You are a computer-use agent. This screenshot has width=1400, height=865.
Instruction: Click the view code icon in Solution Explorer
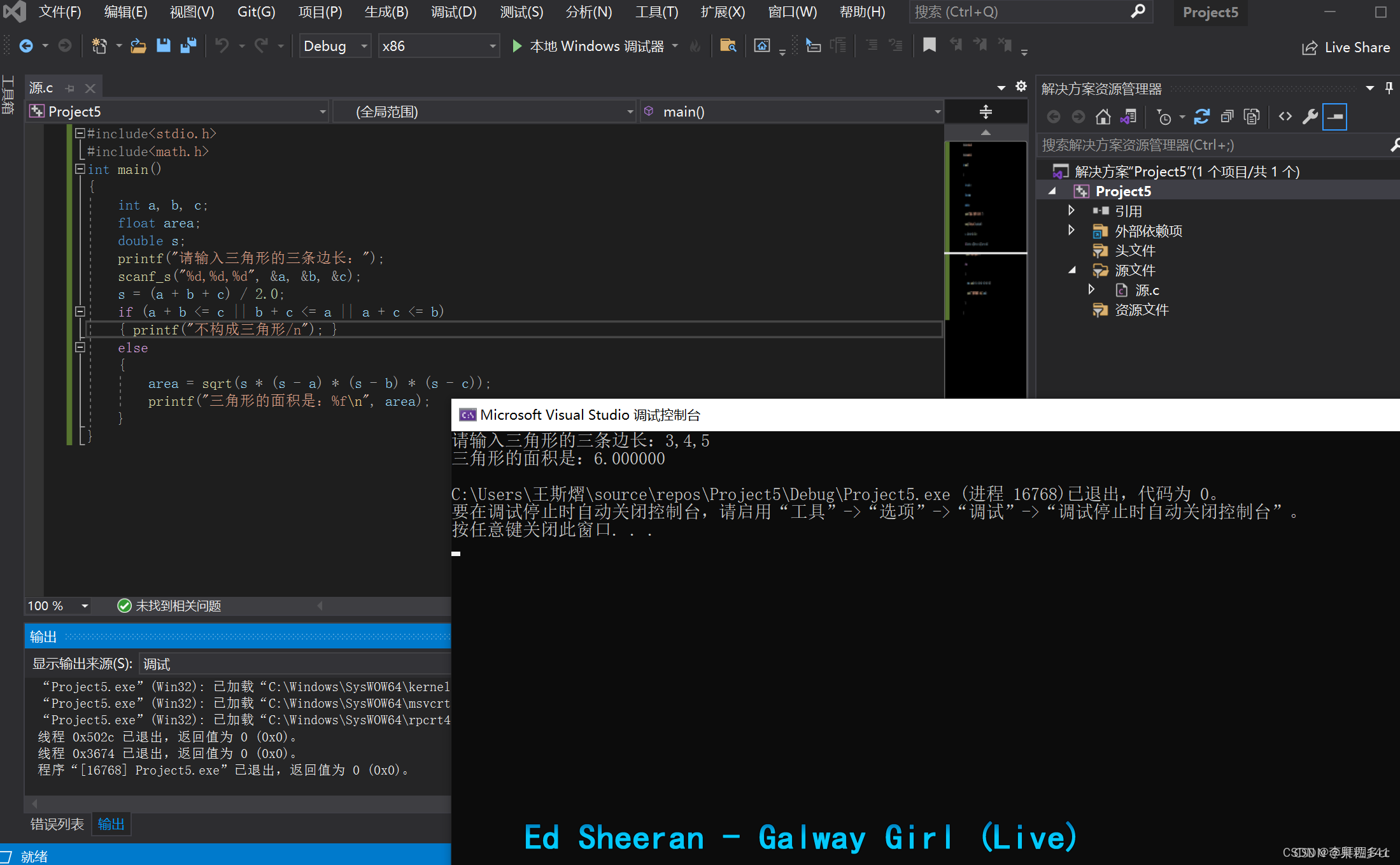[x=1285, y=117]
